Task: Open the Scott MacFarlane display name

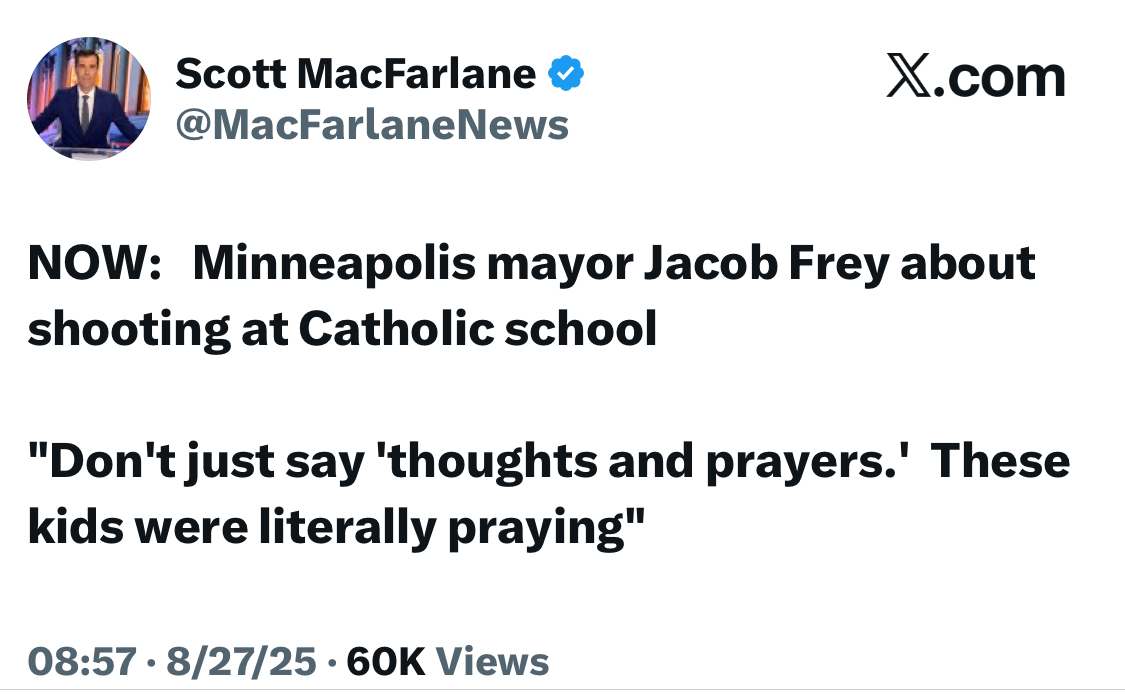Action: pyautogui.click(x=355, y=75)
